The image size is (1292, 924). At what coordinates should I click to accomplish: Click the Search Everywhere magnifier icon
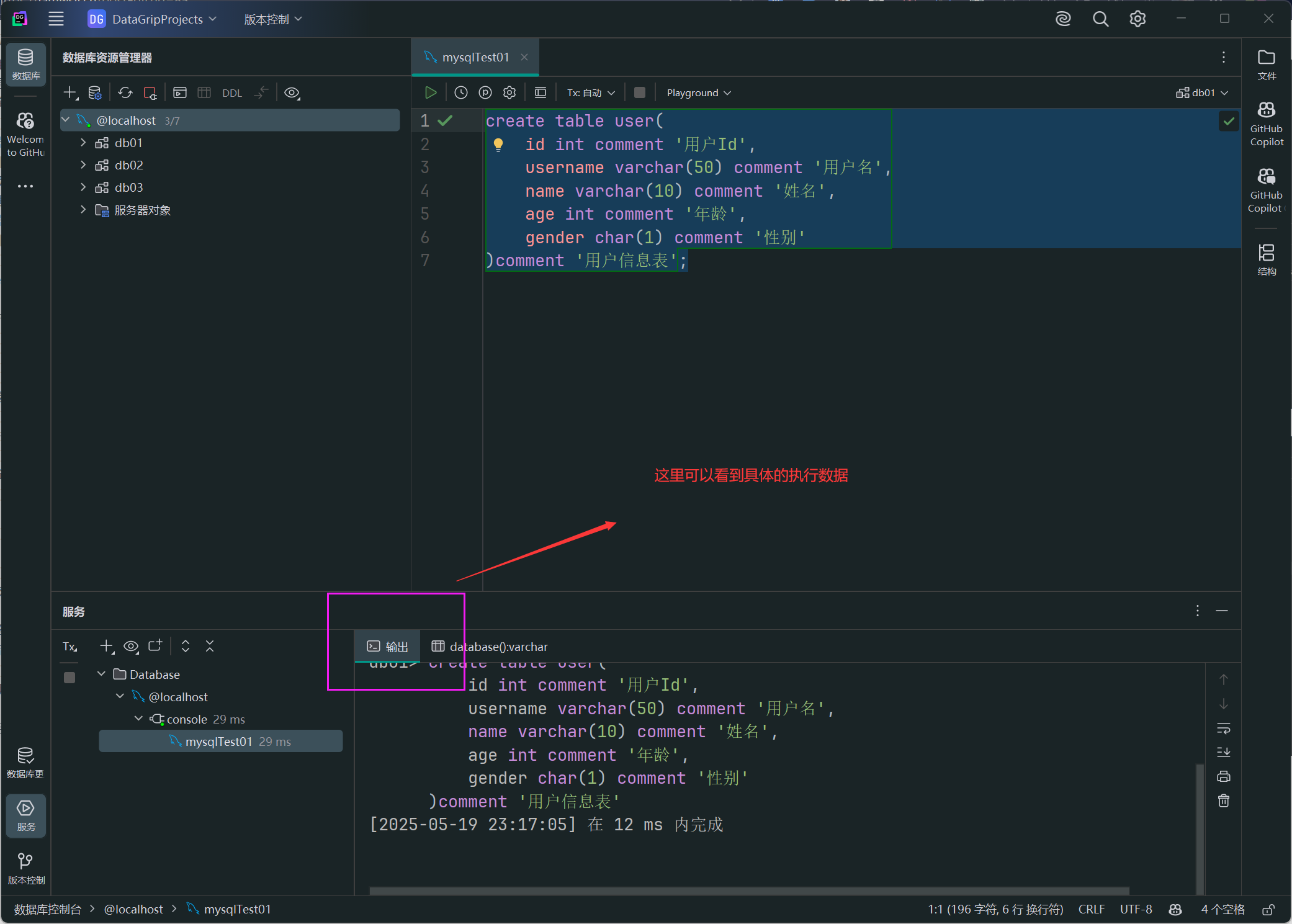(1100, 19)
